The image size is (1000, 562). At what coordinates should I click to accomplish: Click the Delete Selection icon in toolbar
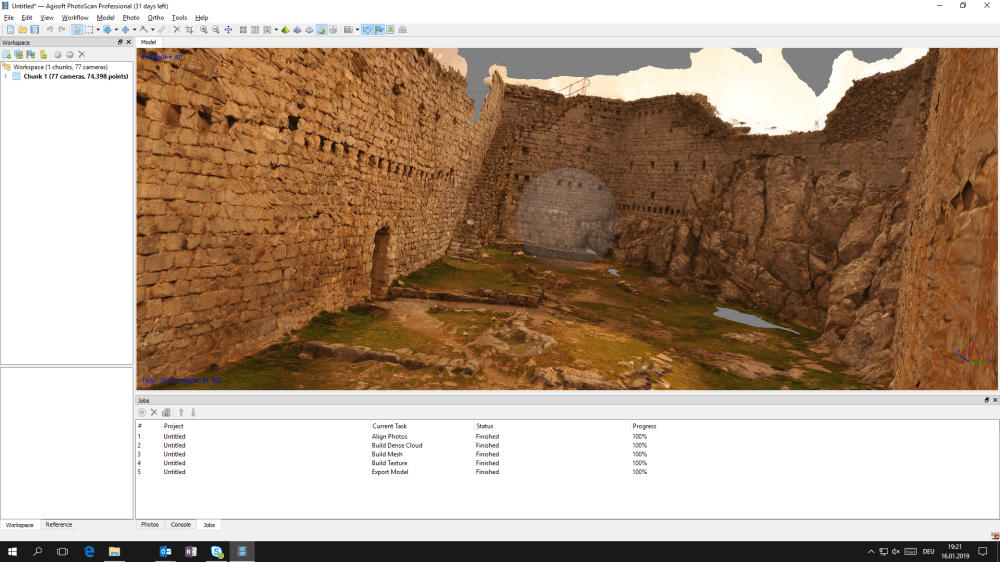[x=177, y=30]
